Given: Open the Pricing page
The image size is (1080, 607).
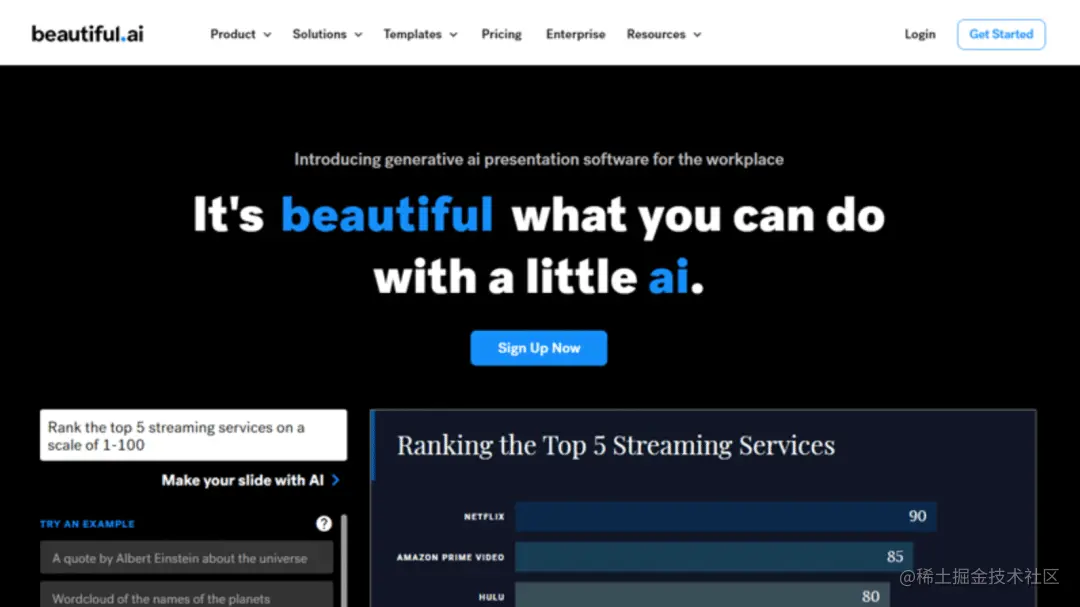Looking at the screenshot, I should click(x=501, y=34).
